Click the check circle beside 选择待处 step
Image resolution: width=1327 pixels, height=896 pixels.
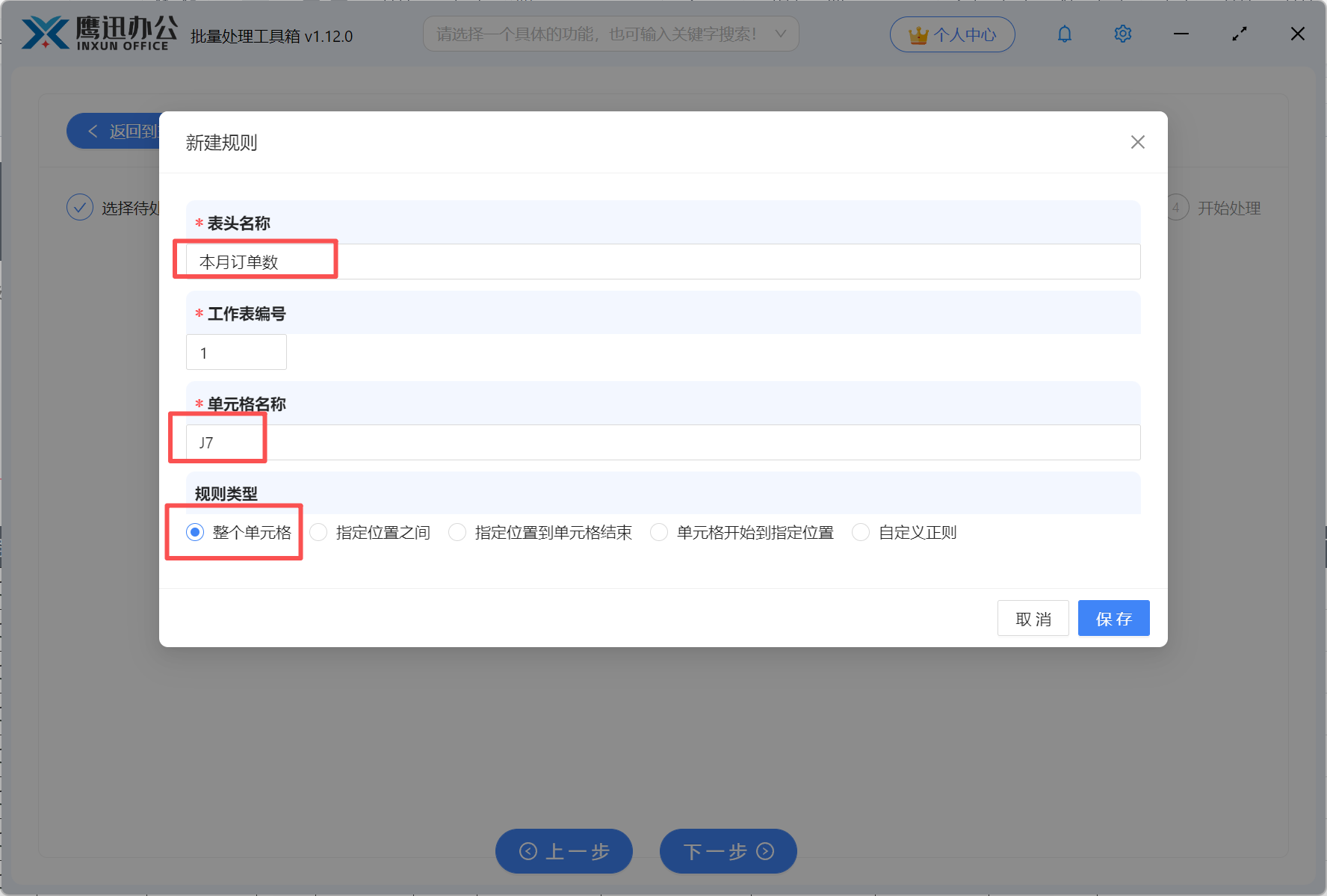pyautogui.click(x=80, y=207)
